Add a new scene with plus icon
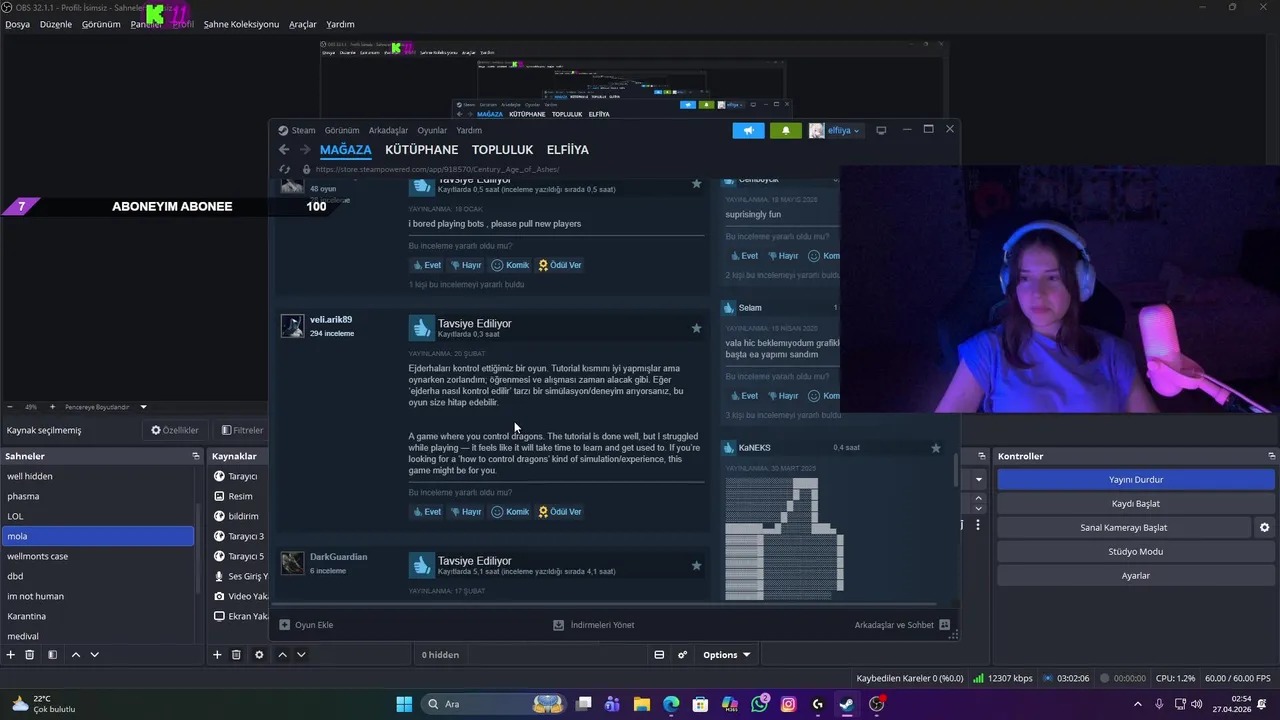1280x720 pixels. click(x=11, y=655)
